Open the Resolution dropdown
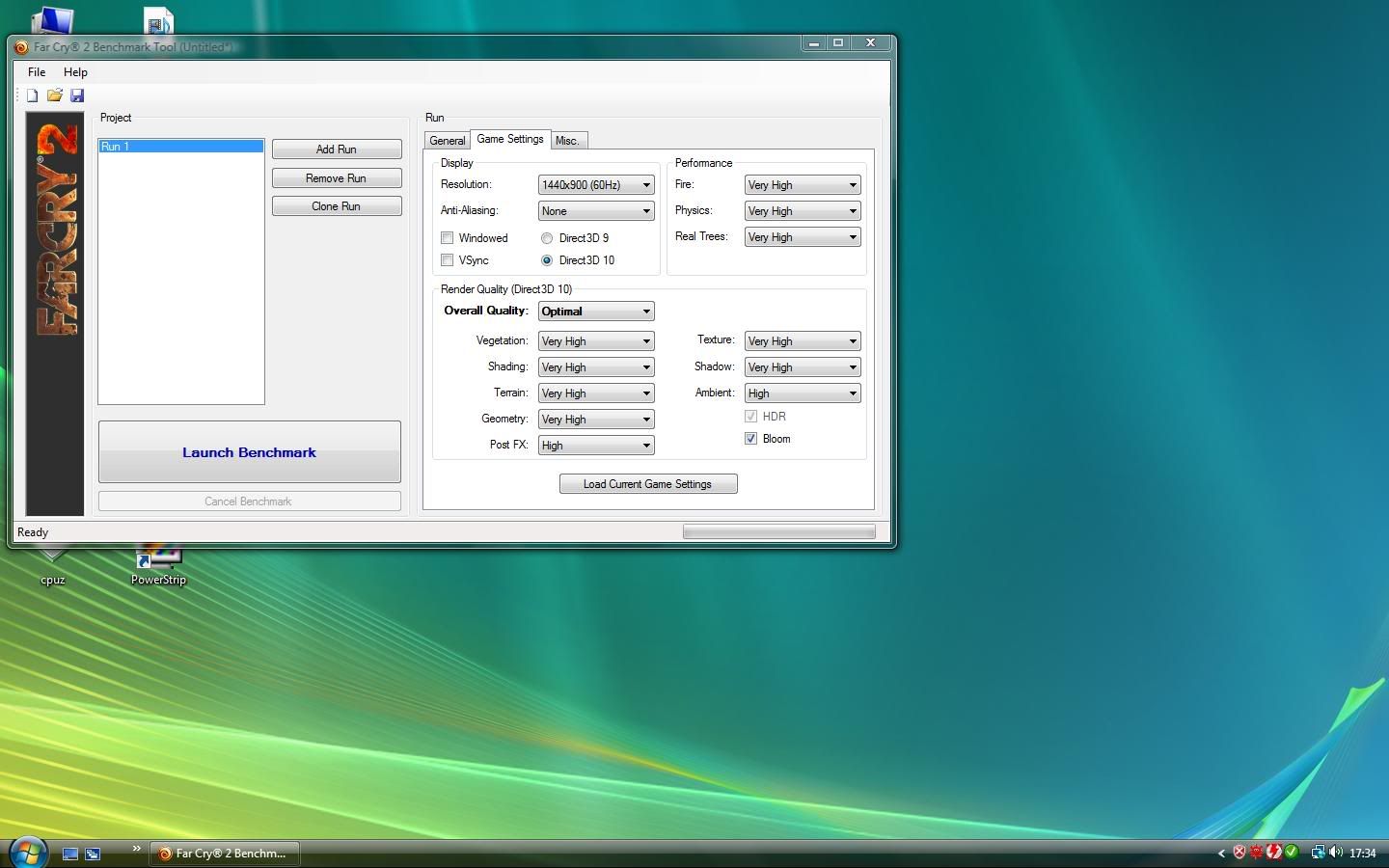Image resolution: width=1389 pixels, height=868 pixels. point(596,185)
